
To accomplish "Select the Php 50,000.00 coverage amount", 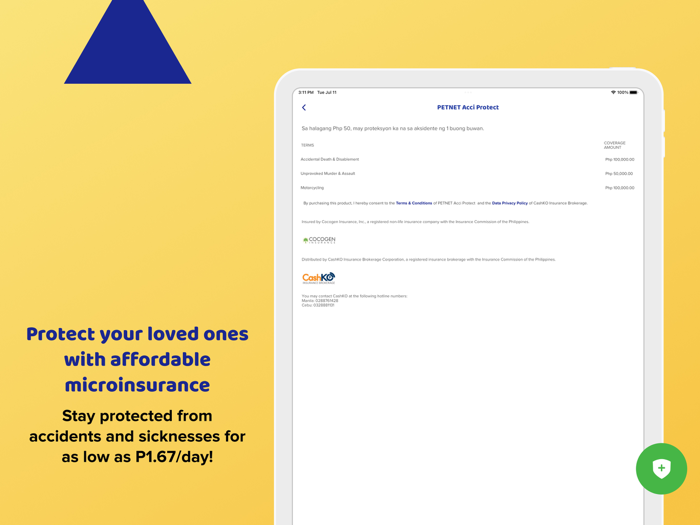I will tap(619, 174).
